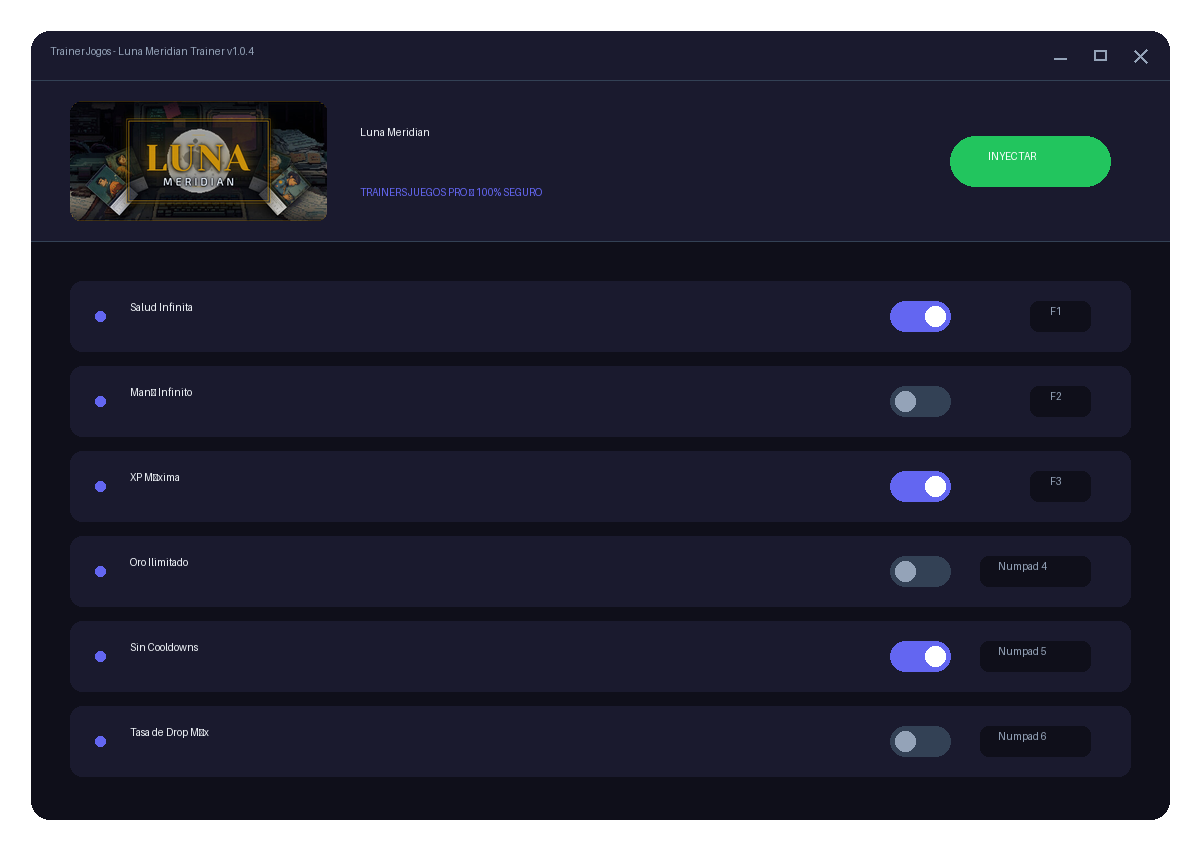Viewport: 1200px width, 850px height.
Task: Click the F1 hotkey box
Action: [x=1060, y=316]
